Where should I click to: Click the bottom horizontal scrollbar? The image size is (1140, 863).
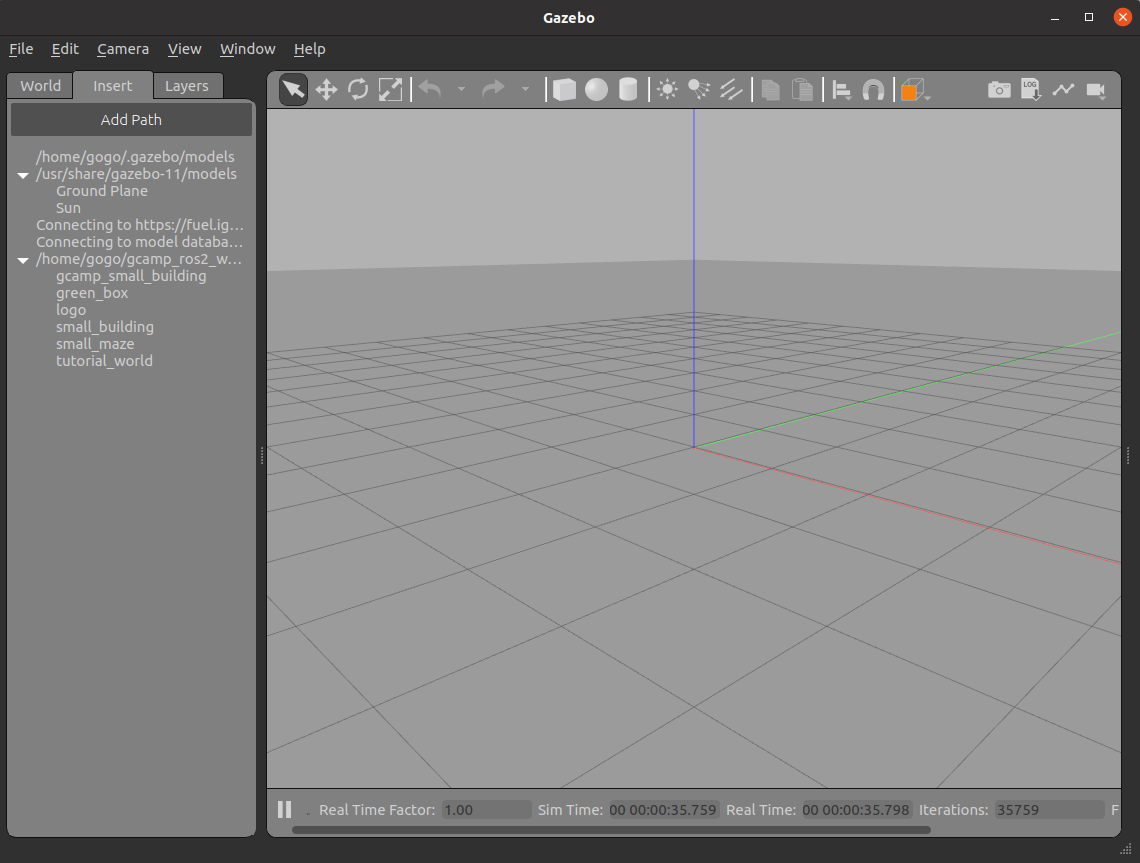(x=611, y=830)
